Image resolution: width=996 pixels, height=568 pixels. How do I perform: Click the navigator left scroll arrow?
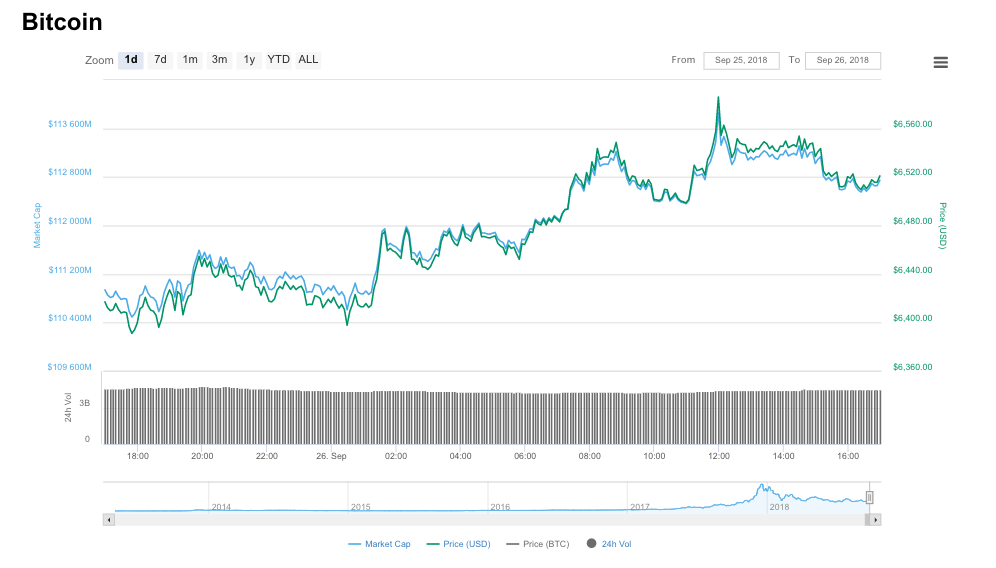(109, 520)
